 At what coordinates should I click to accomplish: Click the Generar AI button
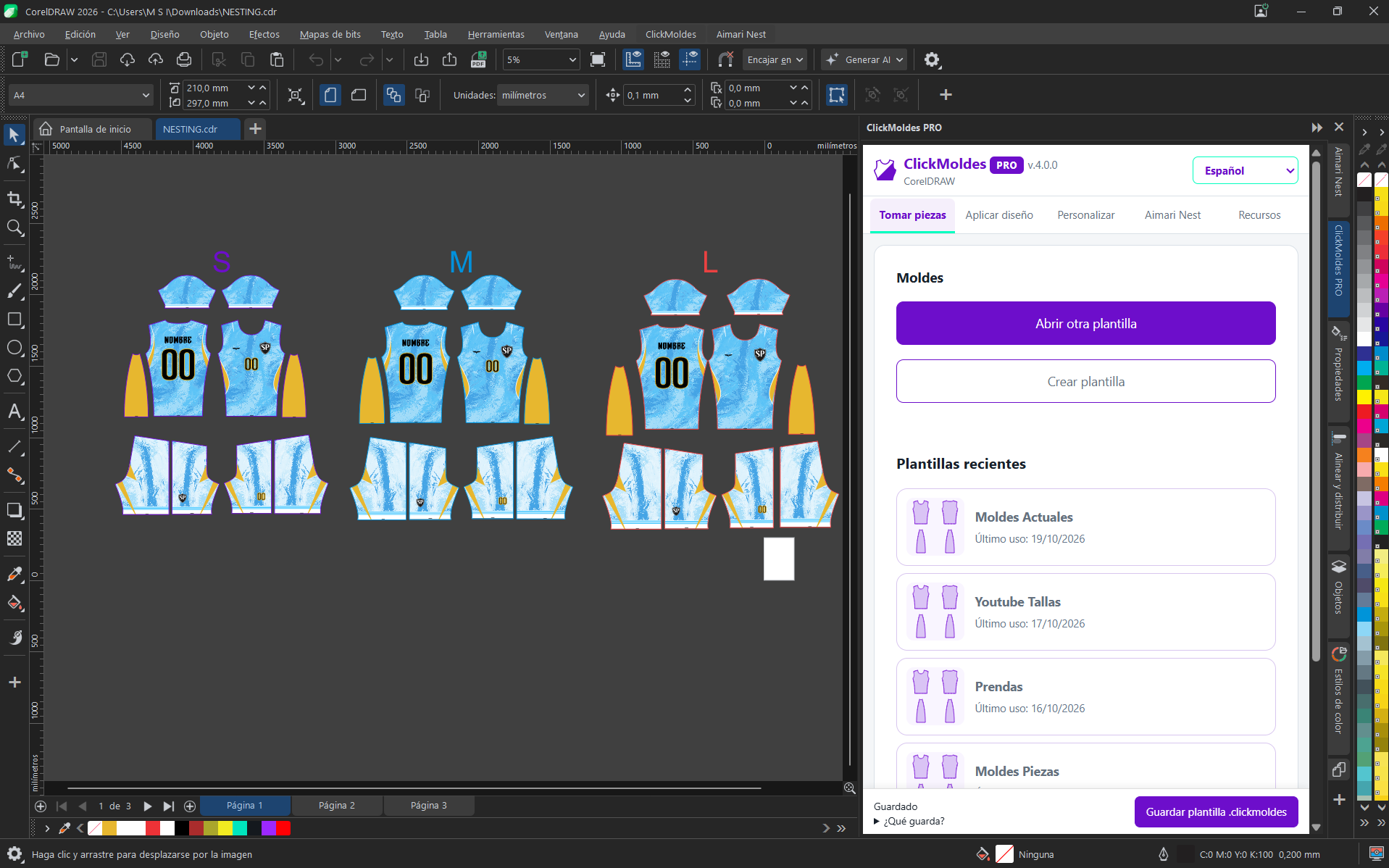click(x=864, y=59)
